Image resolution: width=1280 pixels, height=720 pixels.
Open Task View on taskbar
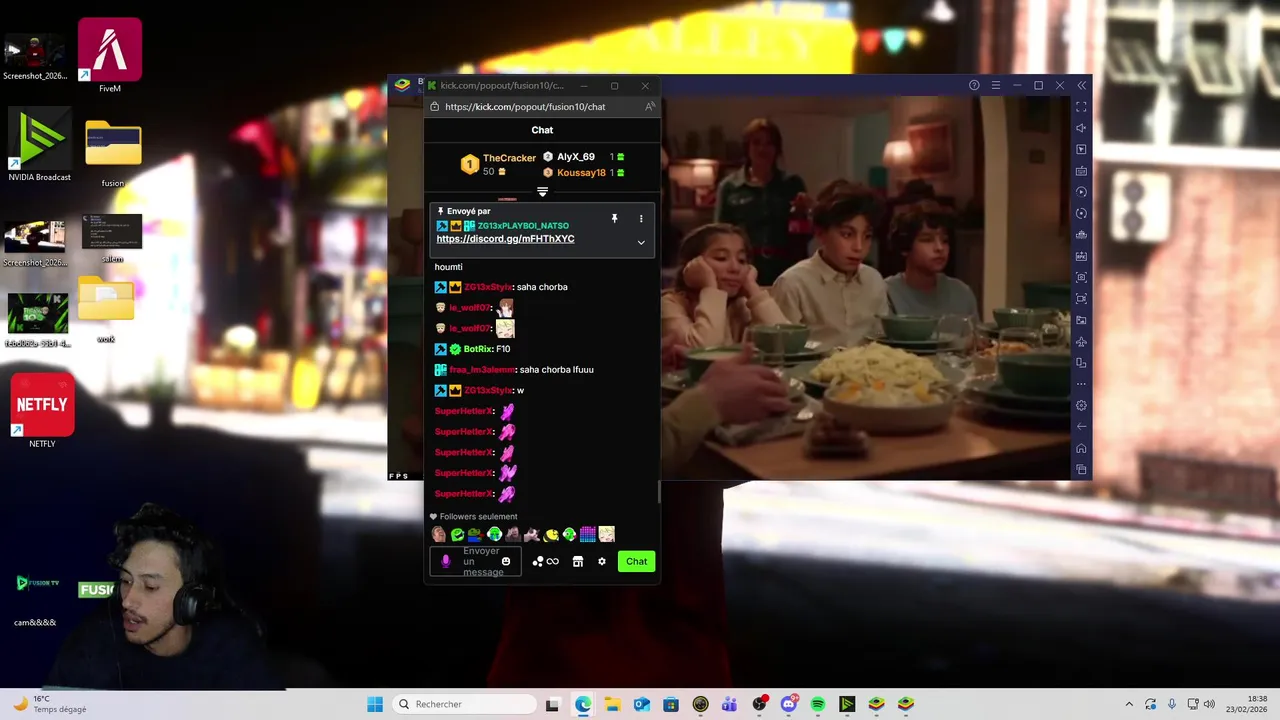pyautogui.click(x=552, y=704)
